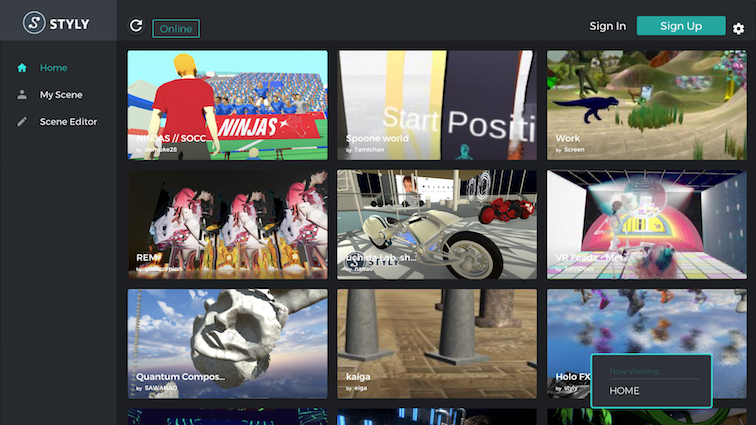
Task: Click the Scene Editor pencil icon
Action: click(22, 122)
